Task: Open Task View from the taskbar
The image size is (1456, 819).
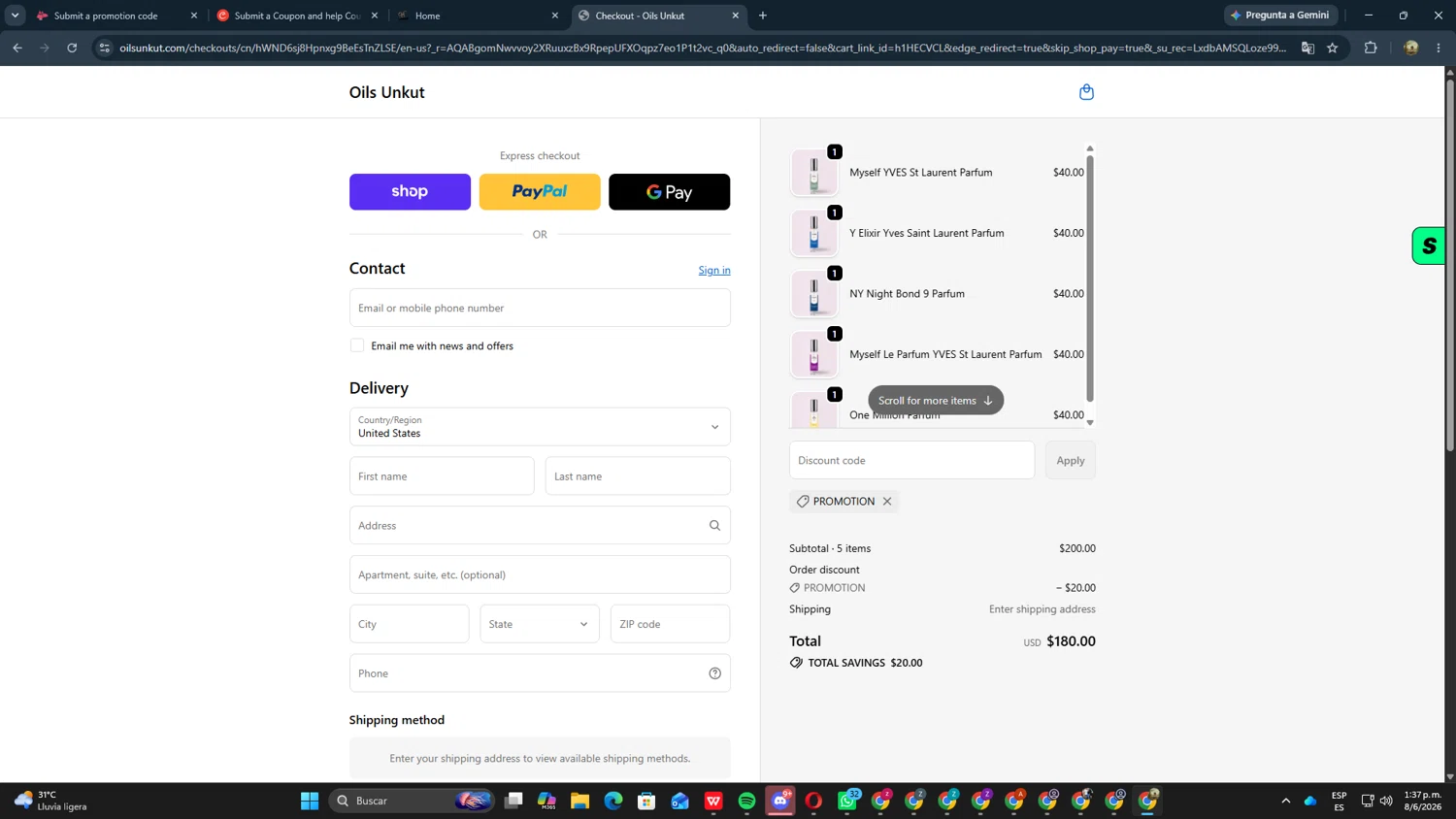Action: coord(513,801)
